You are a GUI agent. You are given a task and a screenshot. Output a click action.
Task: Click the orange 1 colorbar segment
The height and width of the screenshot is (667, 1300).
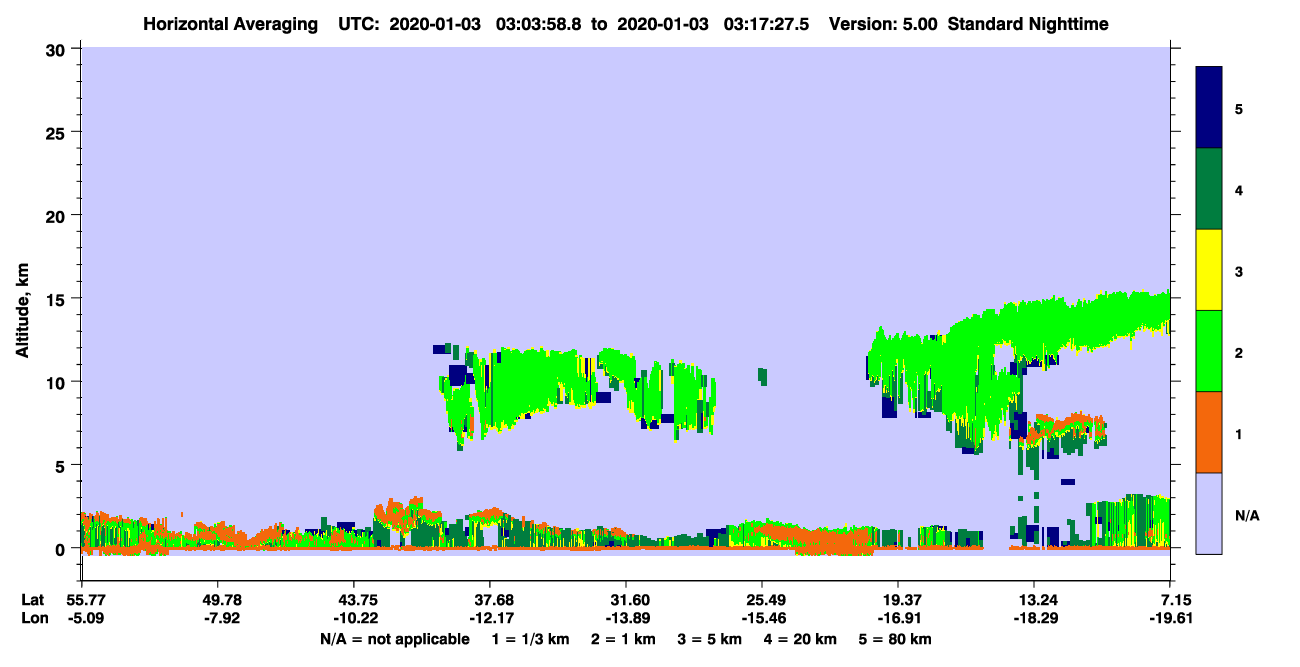(1209, 432)
